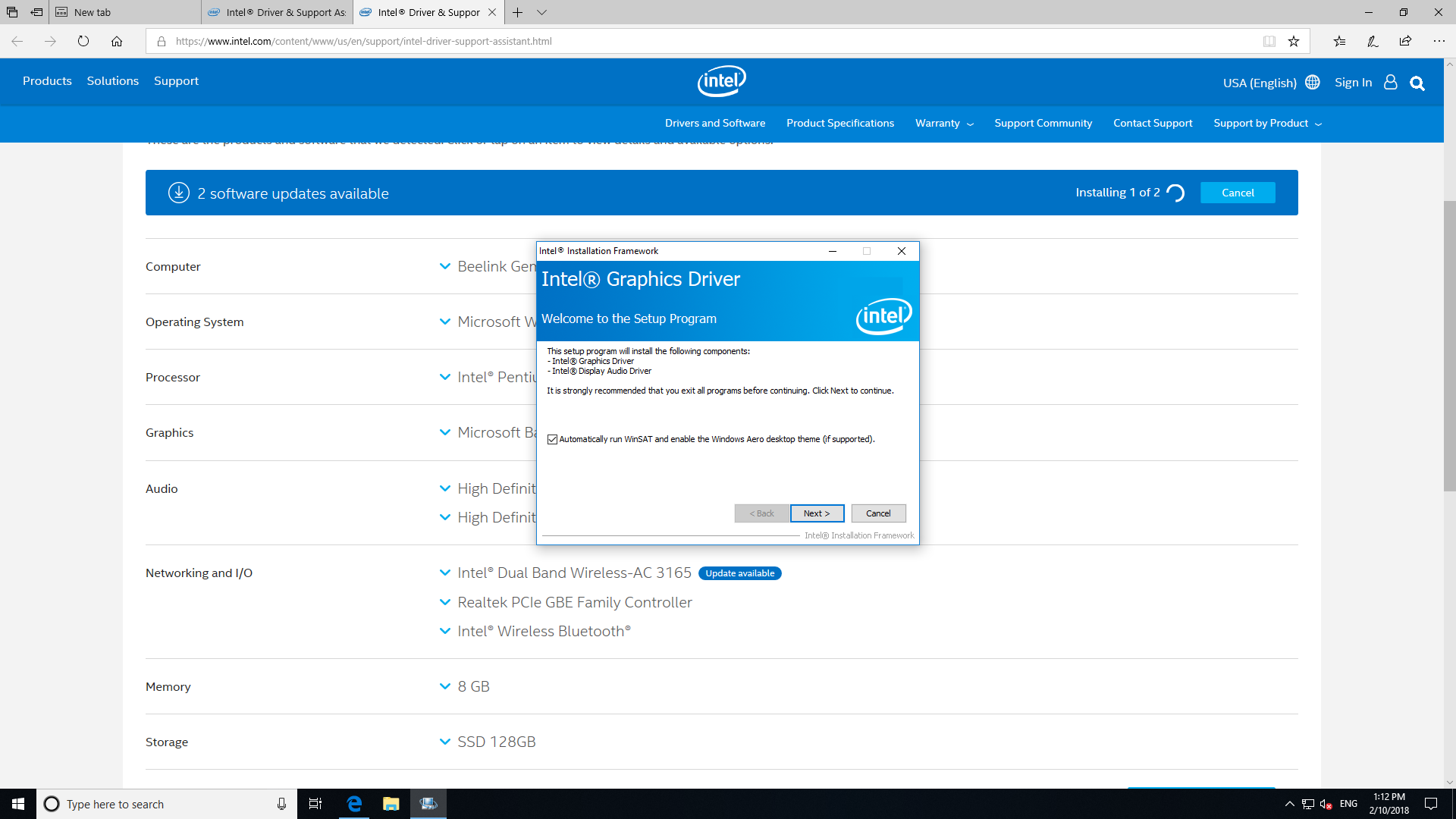Click the Share page icon
Image resolution: width=1456 pixels, height=819 pixels.
1405,41
